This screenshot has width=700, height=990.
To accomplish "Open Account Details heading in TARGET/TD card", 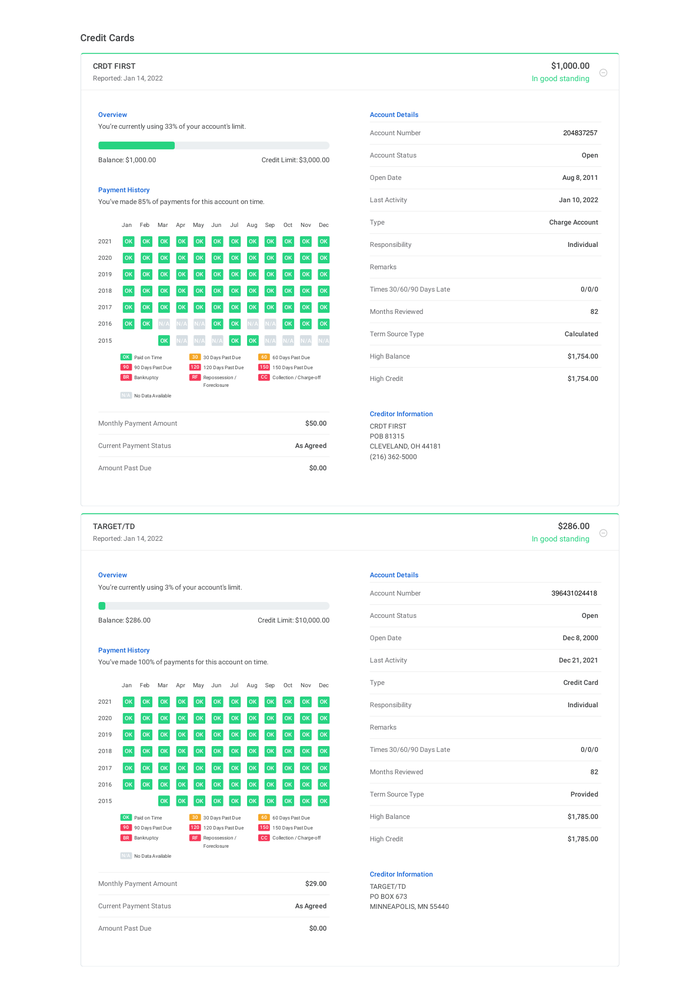I will point(394,575).
